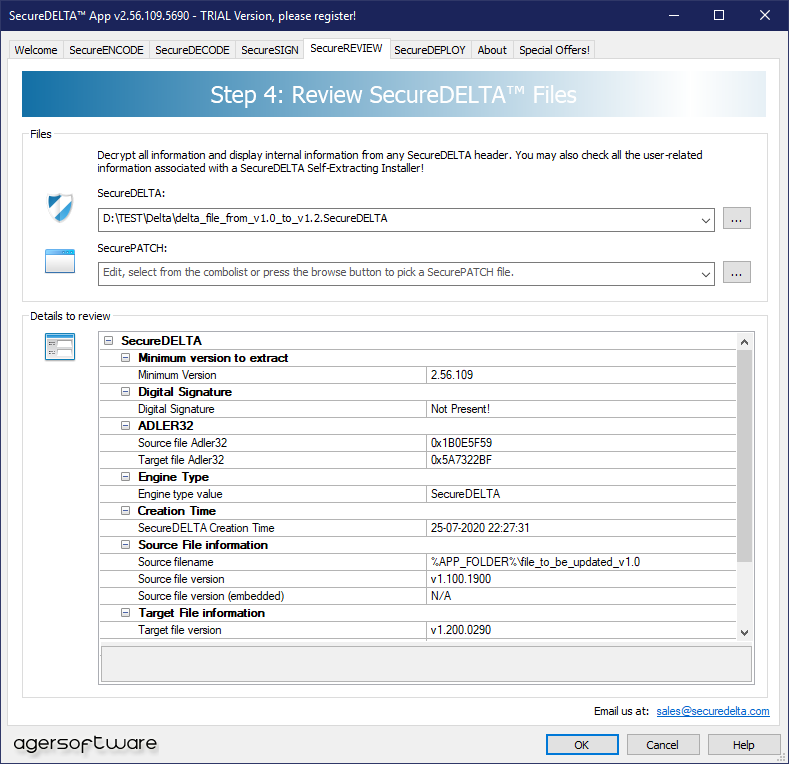Click the SecurePATCH window icon
This screenshot has height=764, width=789.
pos(60,261)
